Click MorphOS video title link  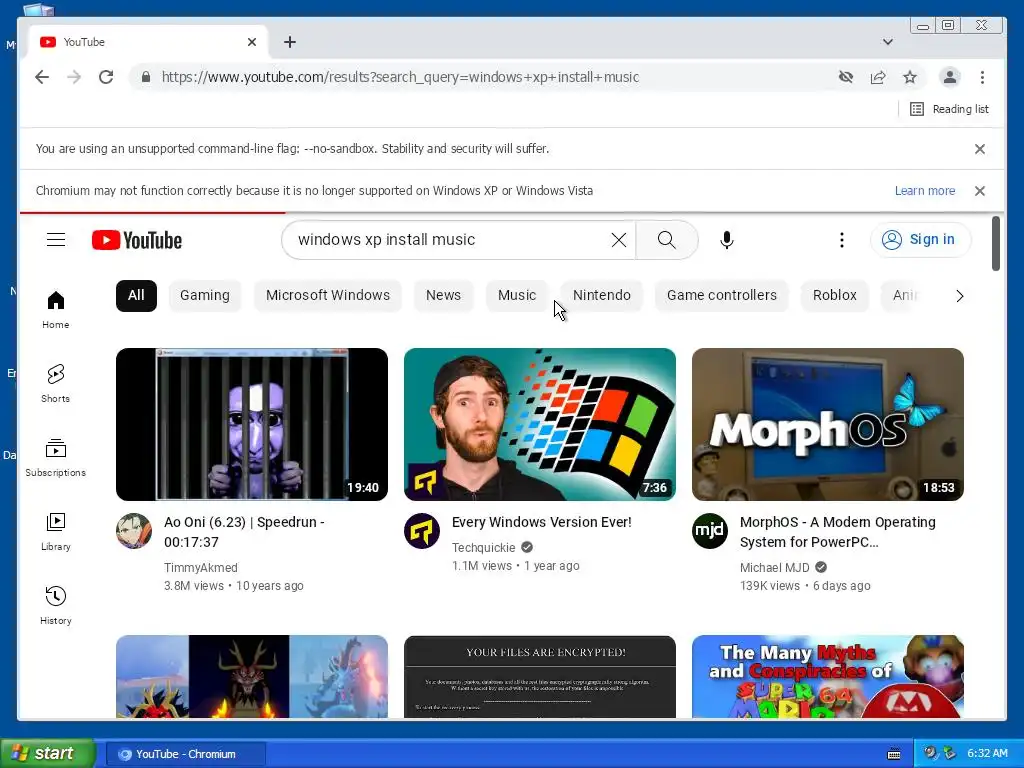(x=837, y=532)
